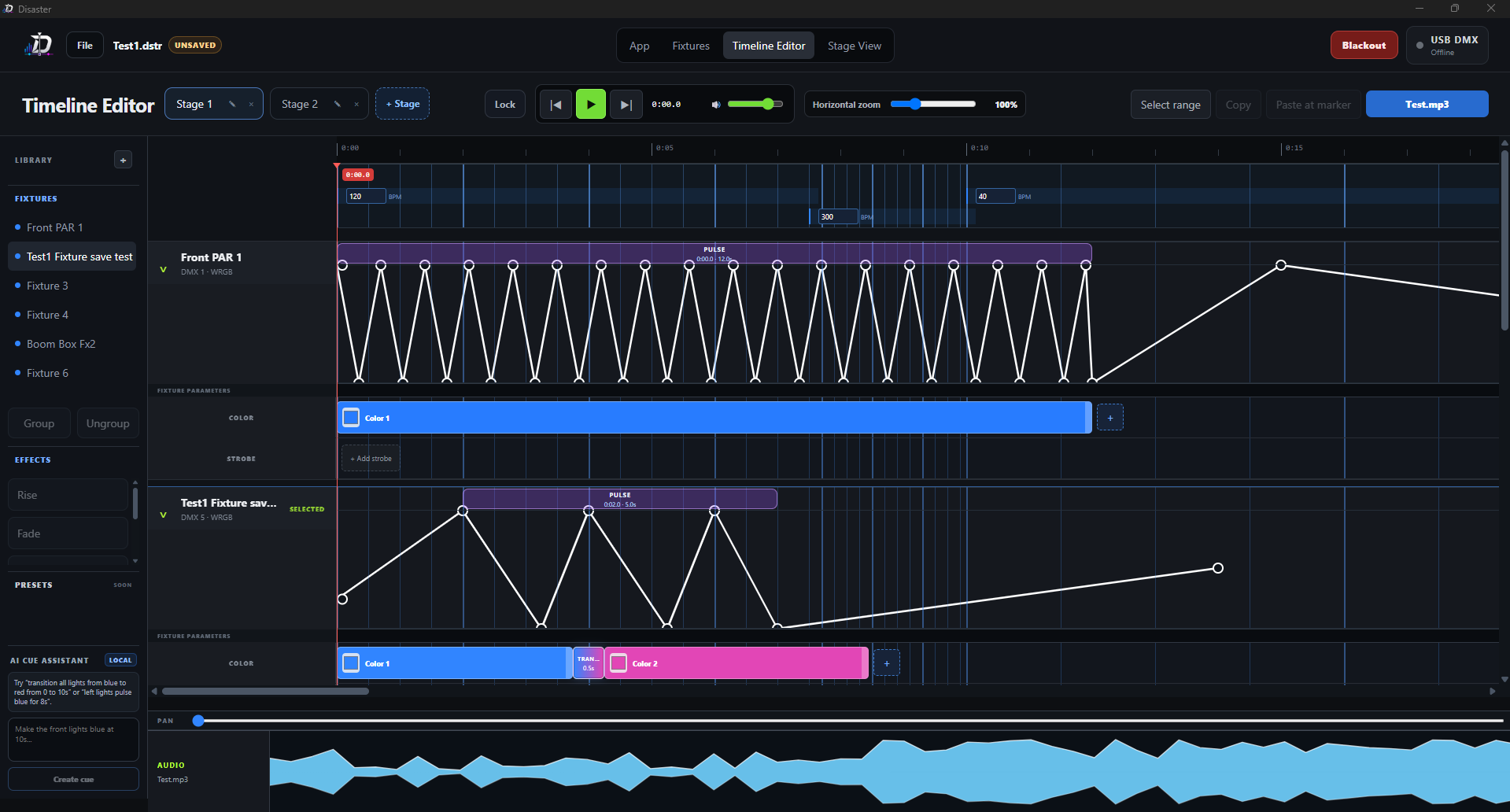Image resolution: width=1510 pixels, height=812 pixels.
Task: Rename Stage 1 with pencil icon
Action: coord(232,104)
